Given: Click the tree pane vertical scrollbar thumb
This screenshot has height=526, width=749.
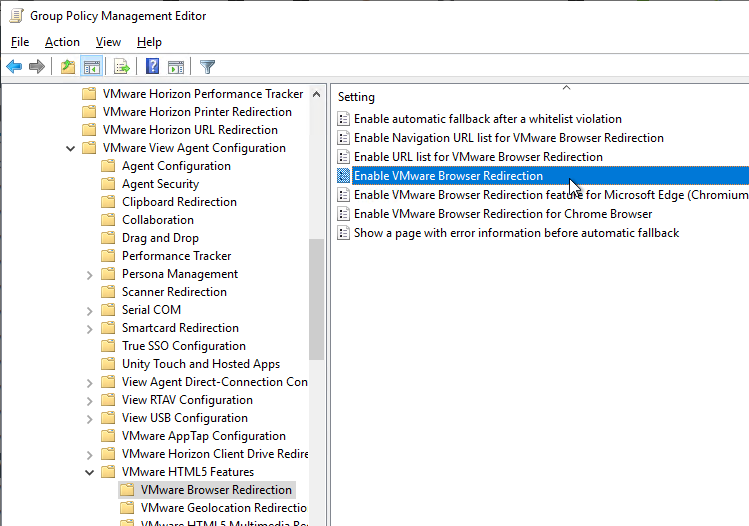Looking at the screenshot, I should pyautogui.click(x=316, y=299).
